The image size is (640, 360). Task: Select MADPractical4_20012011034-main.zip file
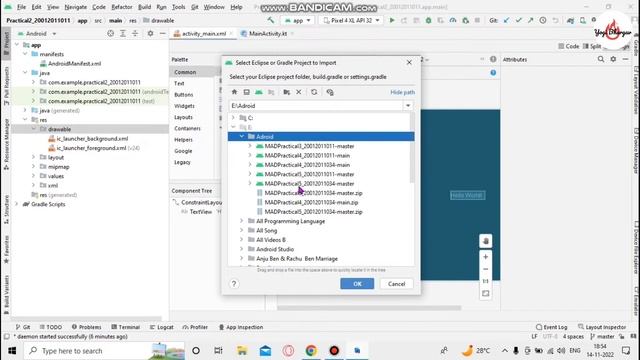coord(311,202)
